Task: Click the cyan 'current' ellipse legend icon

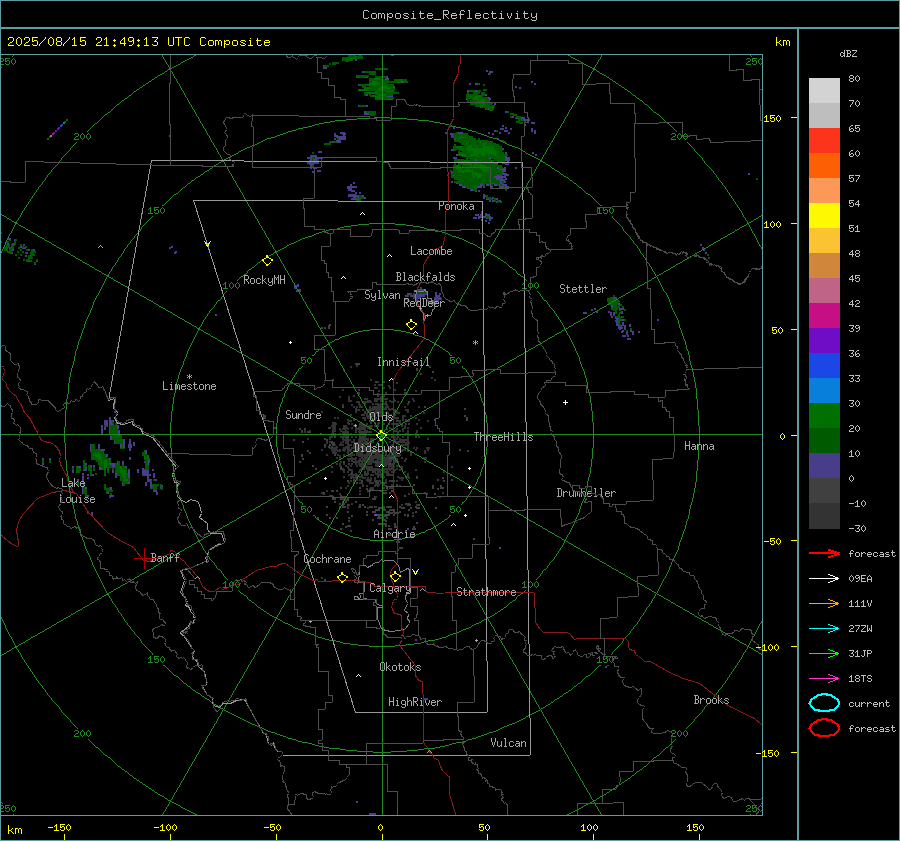Action: (x=824, y=703)
